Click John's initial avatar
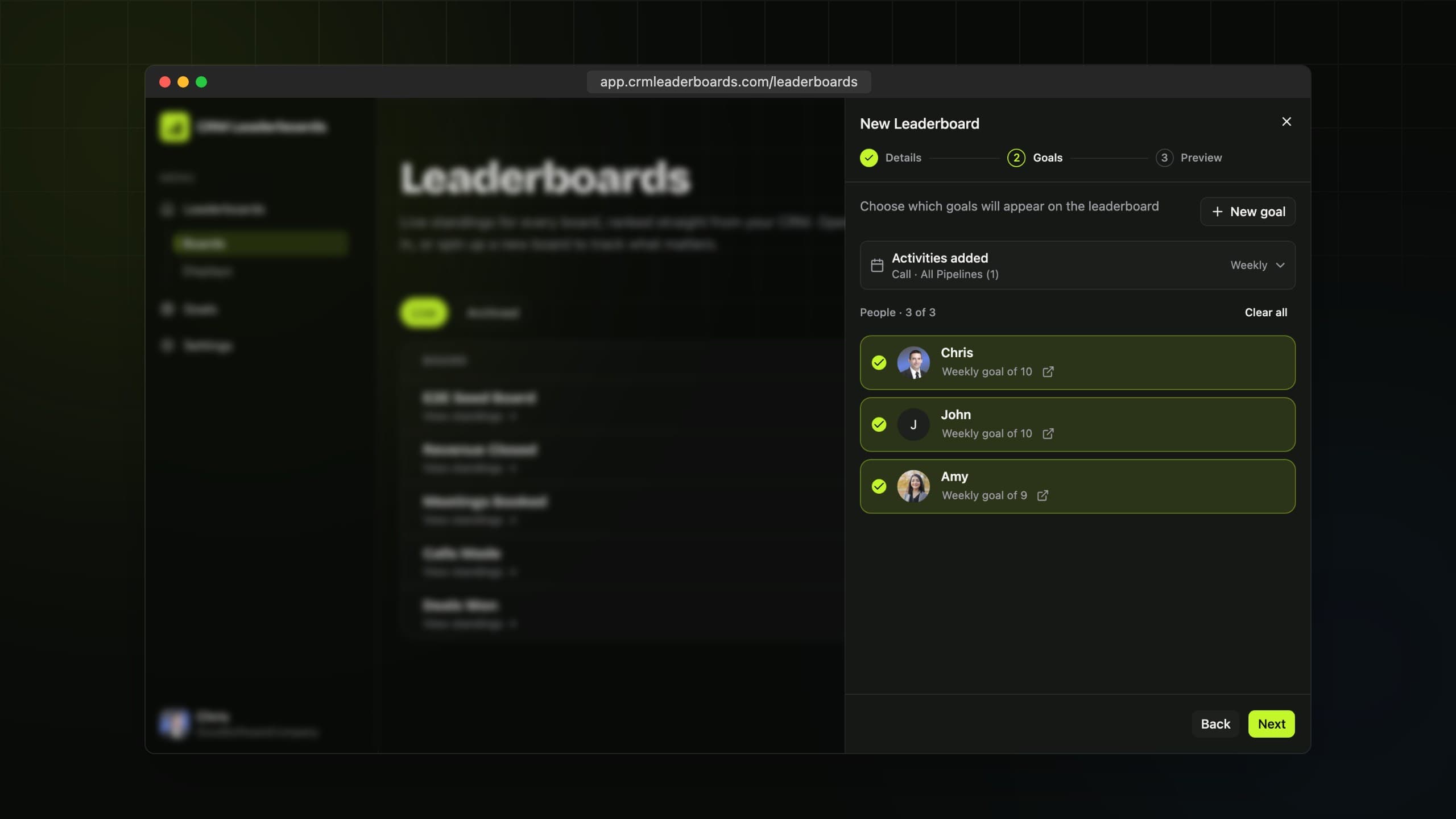1456x819 pixels. pos(913,425)
